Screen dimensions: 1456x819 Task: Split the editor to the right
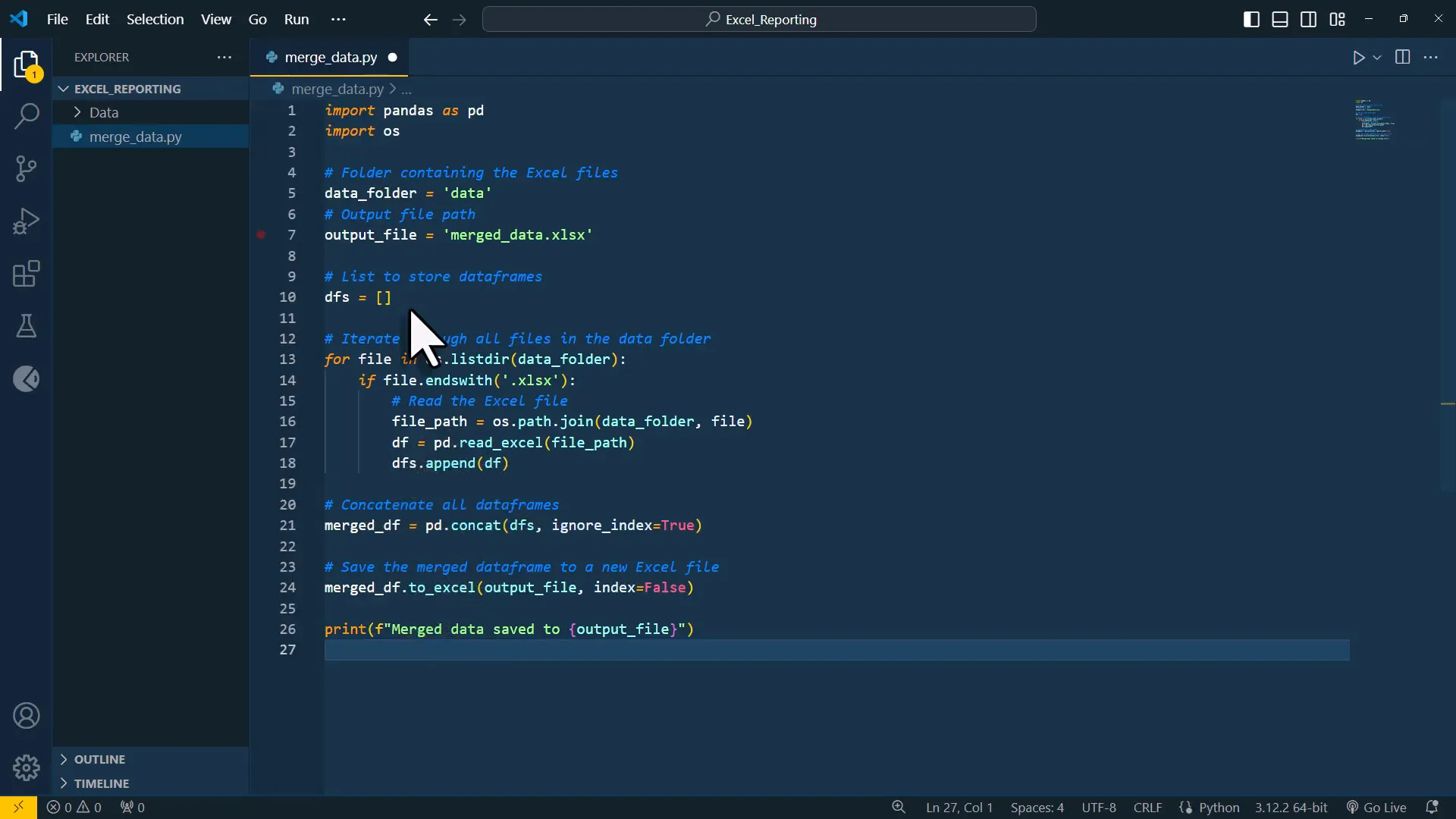click(1402, 58)
